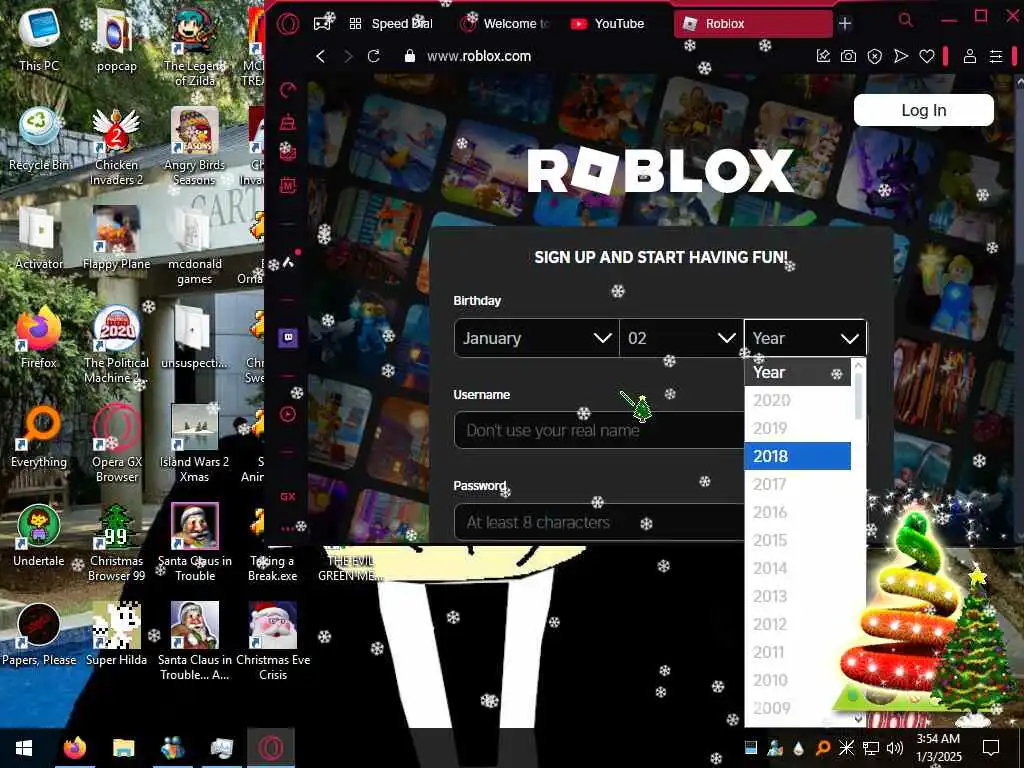
Task: Select the Everything search desktop icon
Action: pyautogui.click(x=39, y=437)
